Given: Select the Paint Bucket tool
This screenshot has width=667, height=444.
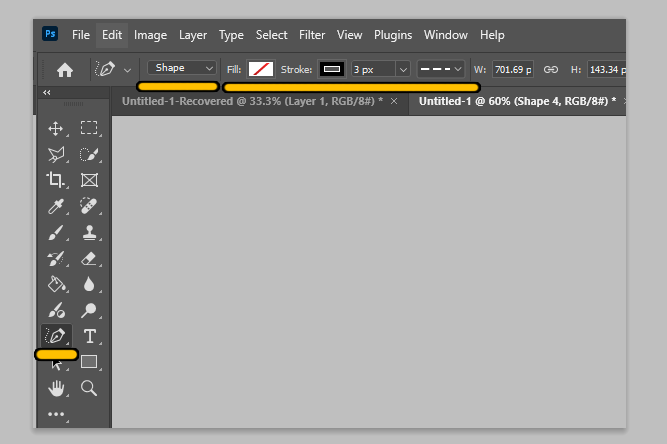Looking at the screenshot, I should (56, 285).
